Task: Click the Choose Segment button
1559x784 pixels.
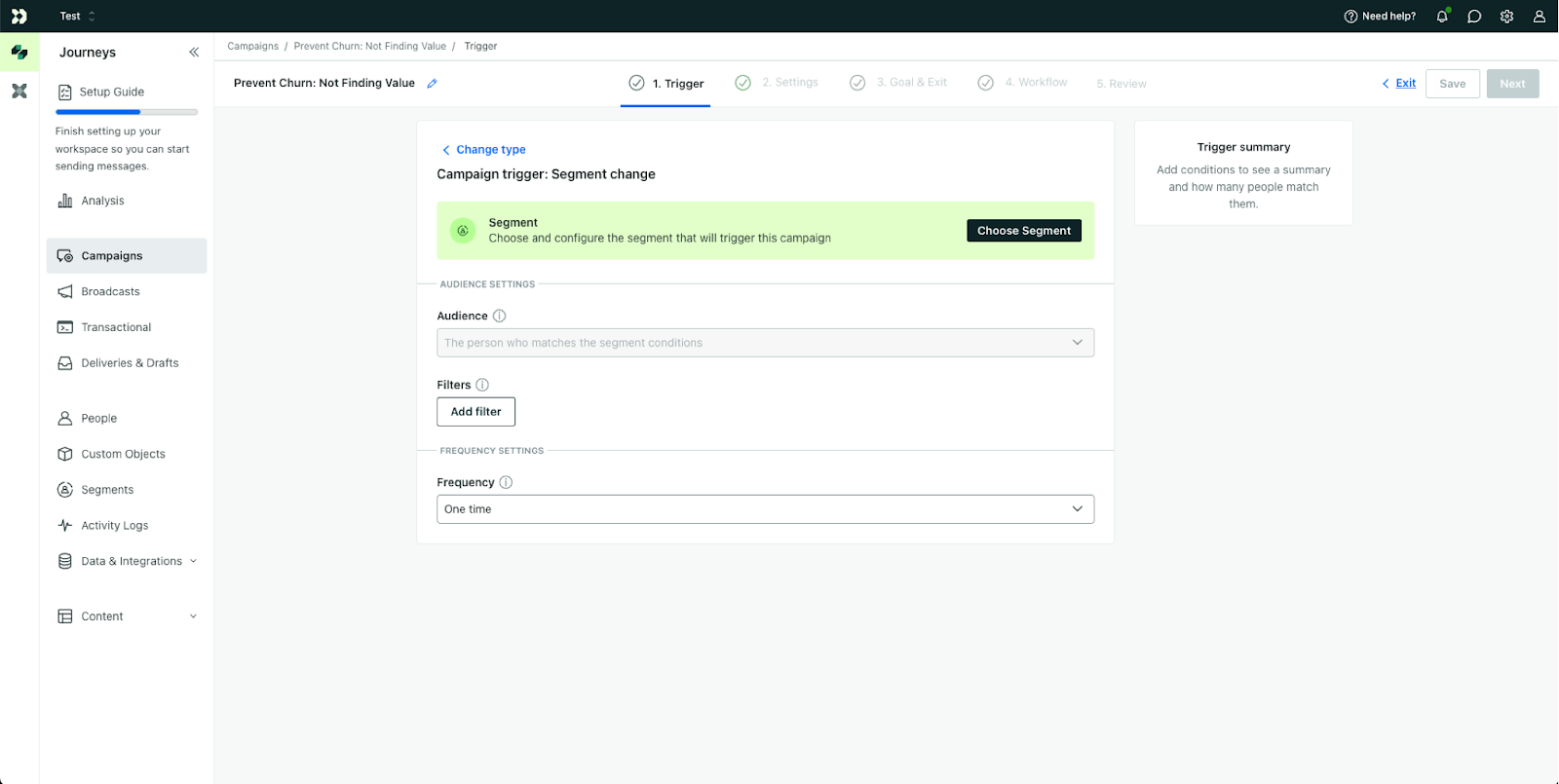Action: 1024,231
